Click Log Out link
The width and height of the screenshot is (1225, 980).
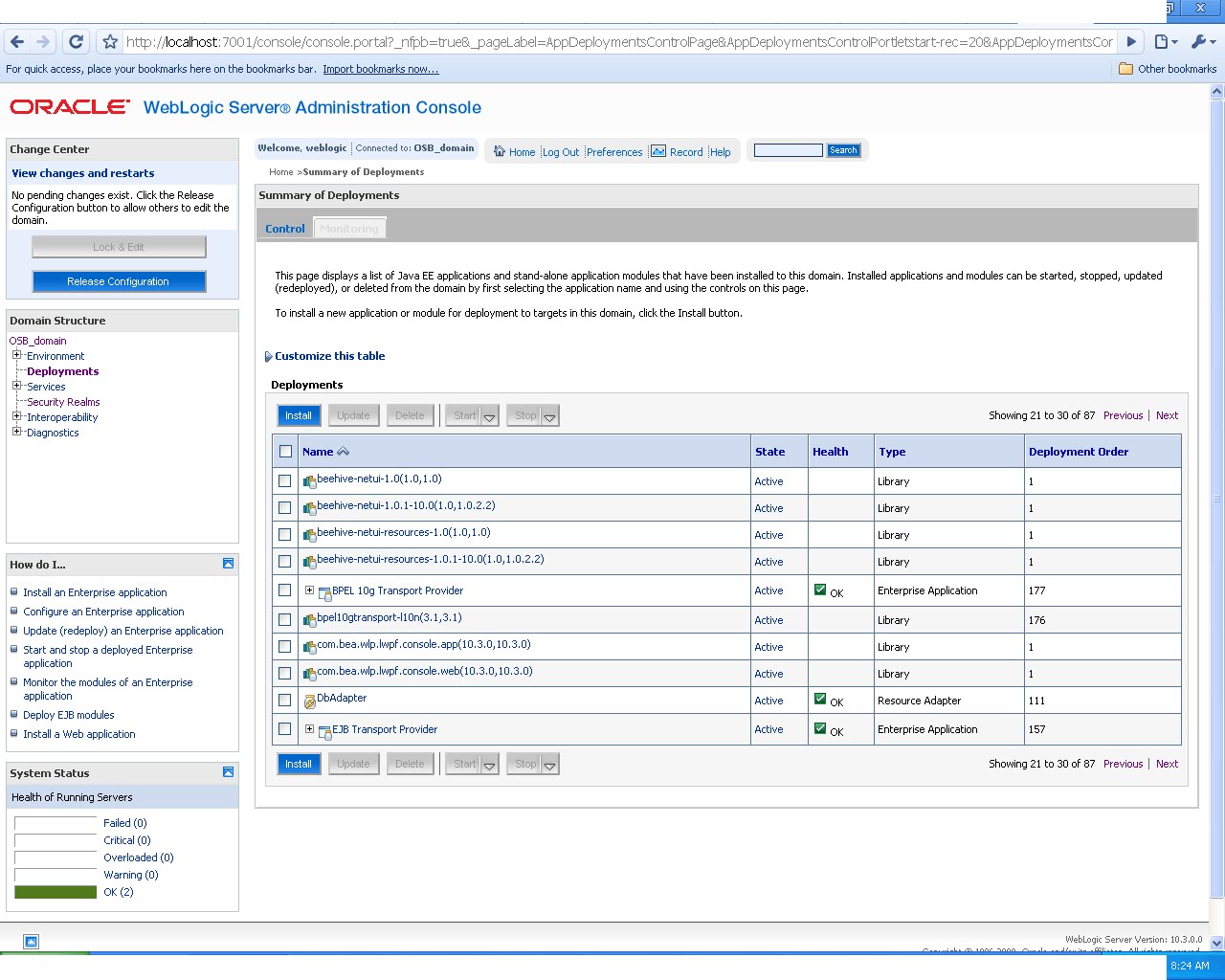pos(561,152)
